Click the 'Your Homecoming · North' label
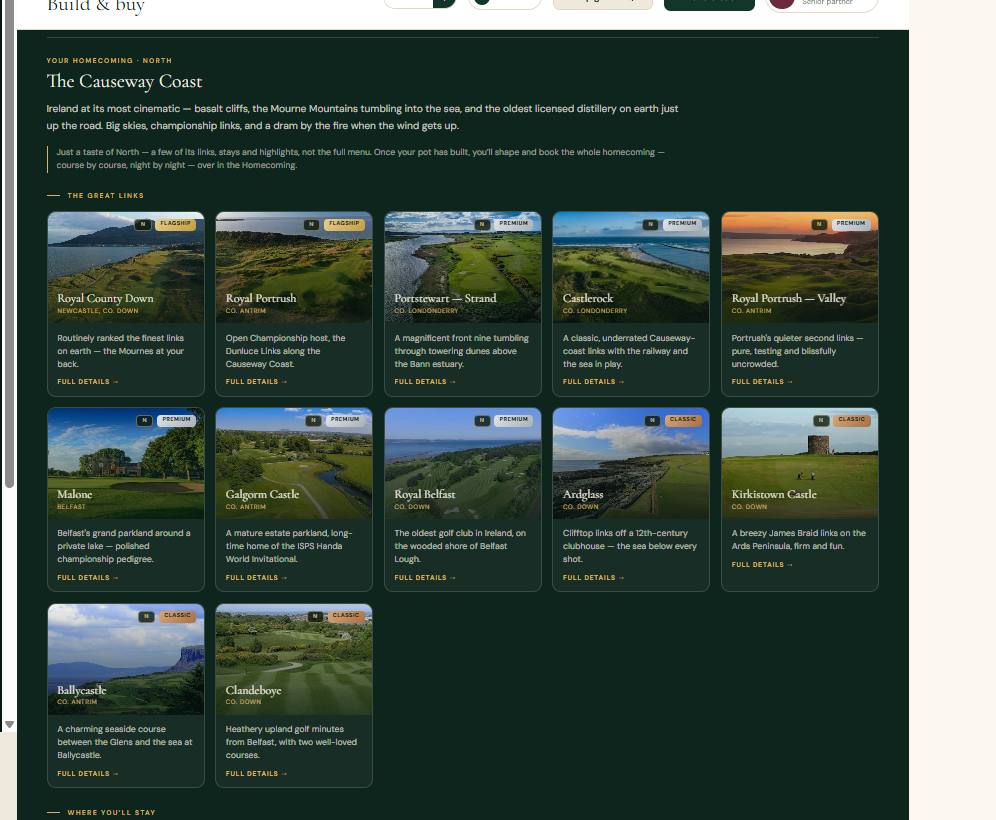This screenshot has width=996, height=820. (x=109, y=60)
